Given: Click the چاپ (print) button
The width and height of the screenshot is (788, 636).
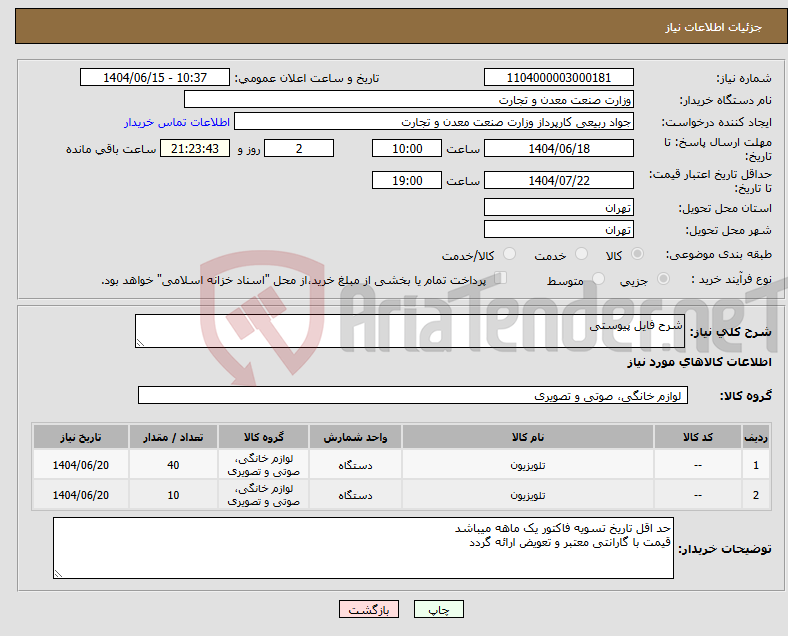Looking at the screenshot, I should click(x=438, y=609).
